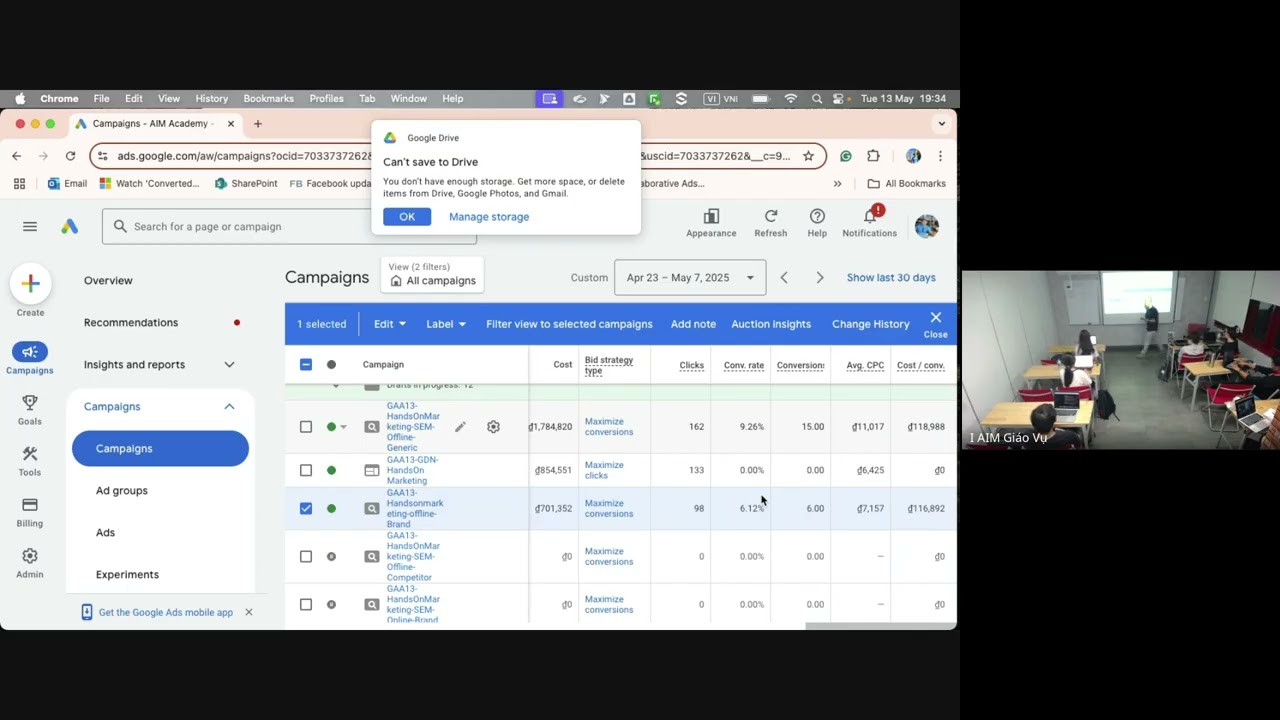Screen dimensions: 1280x720
Task: Select the GAA13-GDN campaign checkbox
Action: coord(306,470)
